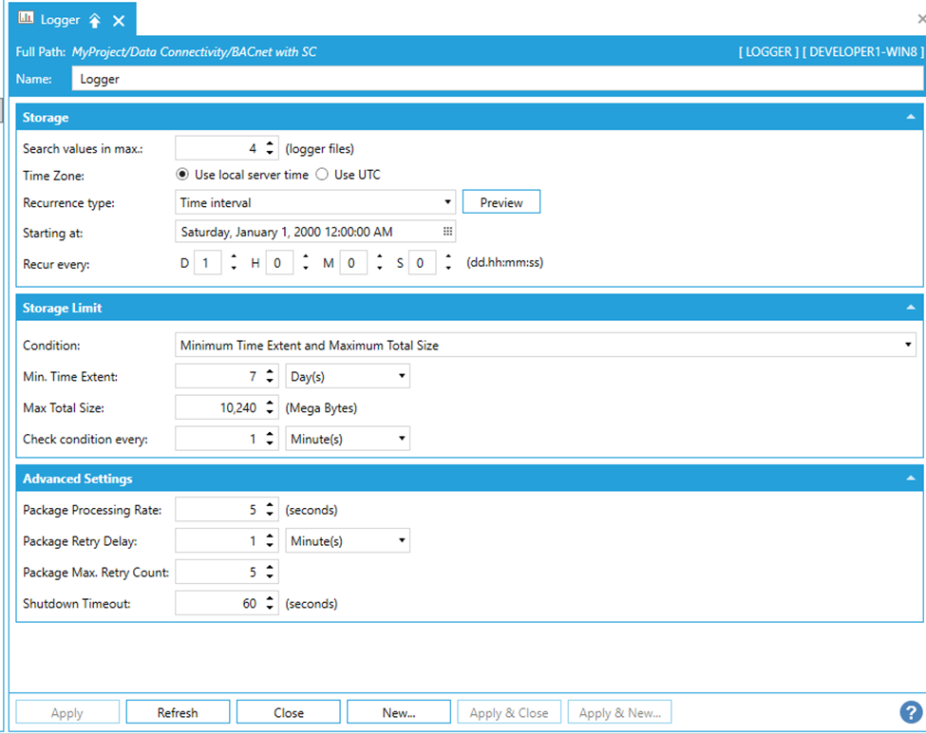Decrease the Max Total Size value

pyautogui.click(x=270, y=412)
